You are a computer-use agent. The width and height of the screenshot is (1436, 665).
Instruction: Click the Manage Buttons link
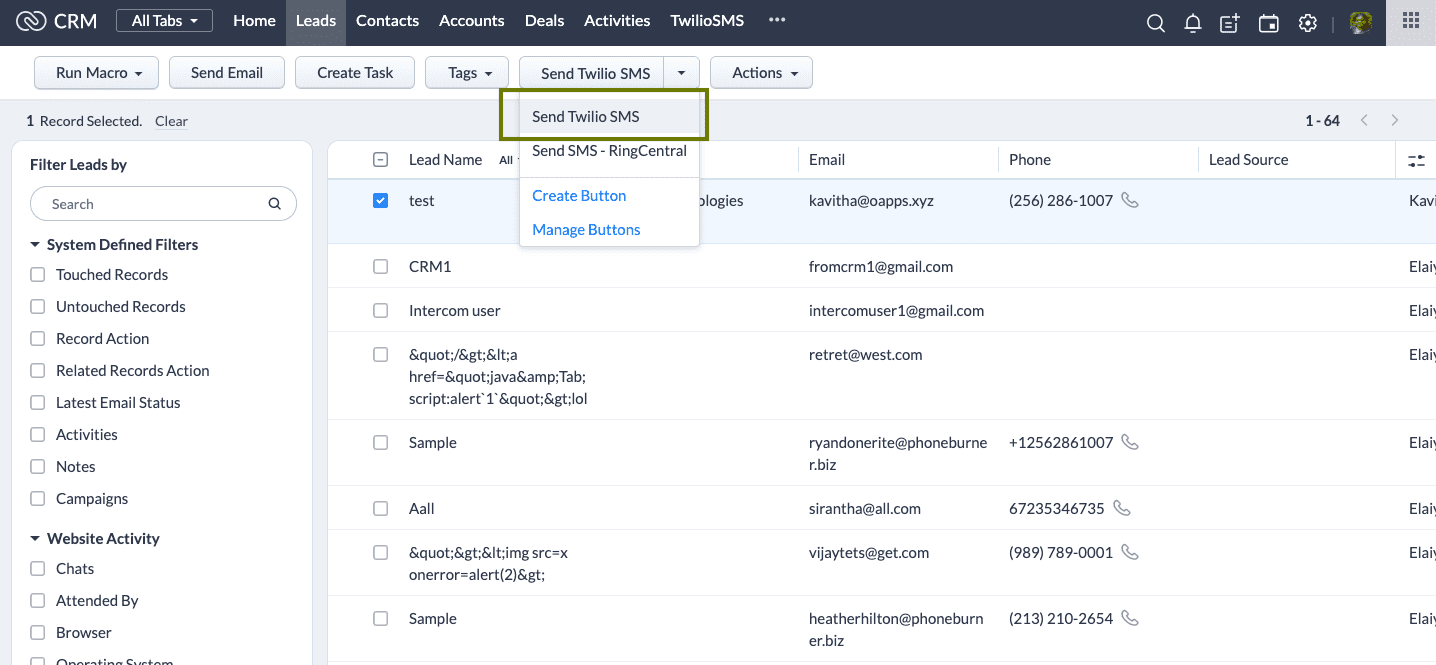[586, 229]
